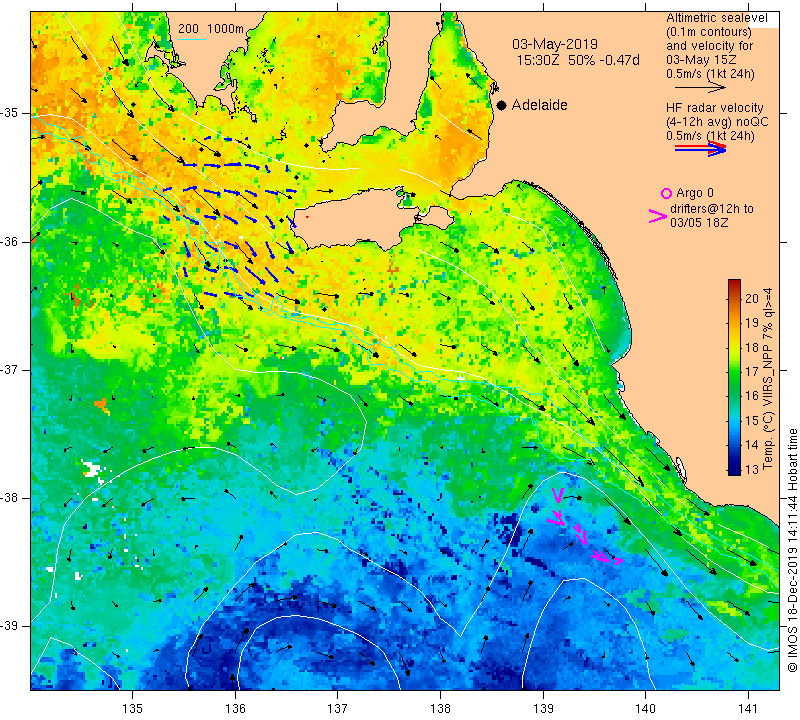Click the latitude label -35
Screen dimensions: 800x720
[x=9, y=113]
